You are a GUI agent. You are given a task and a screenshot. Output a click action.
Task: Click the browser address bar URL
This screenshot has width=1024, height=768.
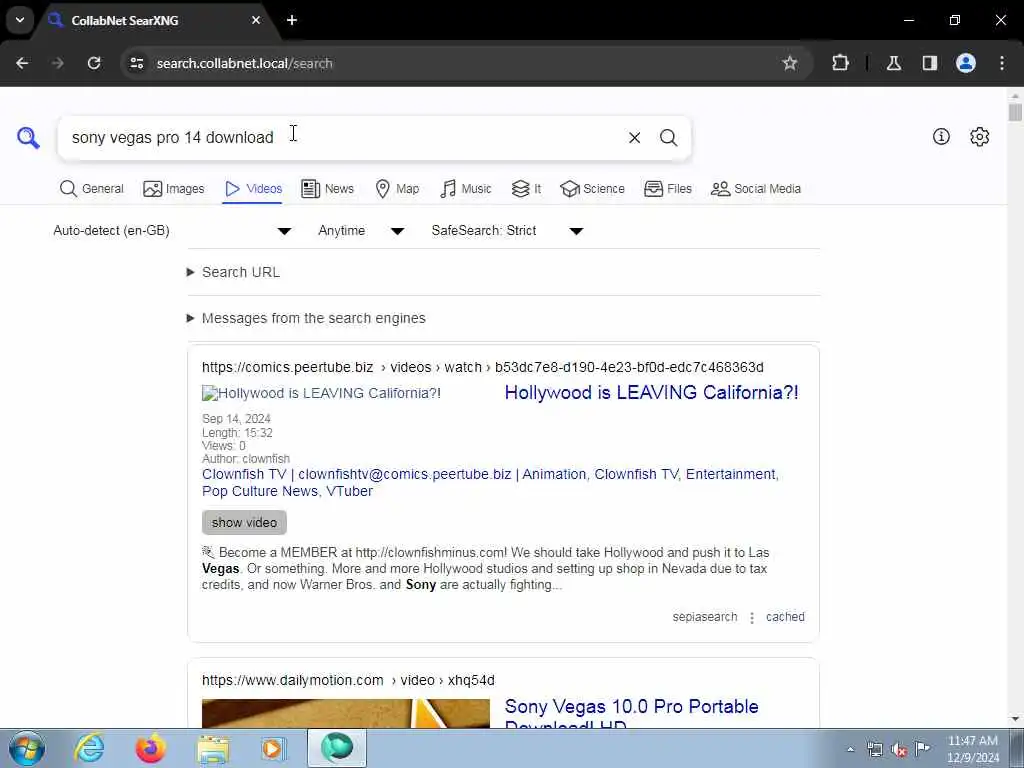[x=244, y=63]
